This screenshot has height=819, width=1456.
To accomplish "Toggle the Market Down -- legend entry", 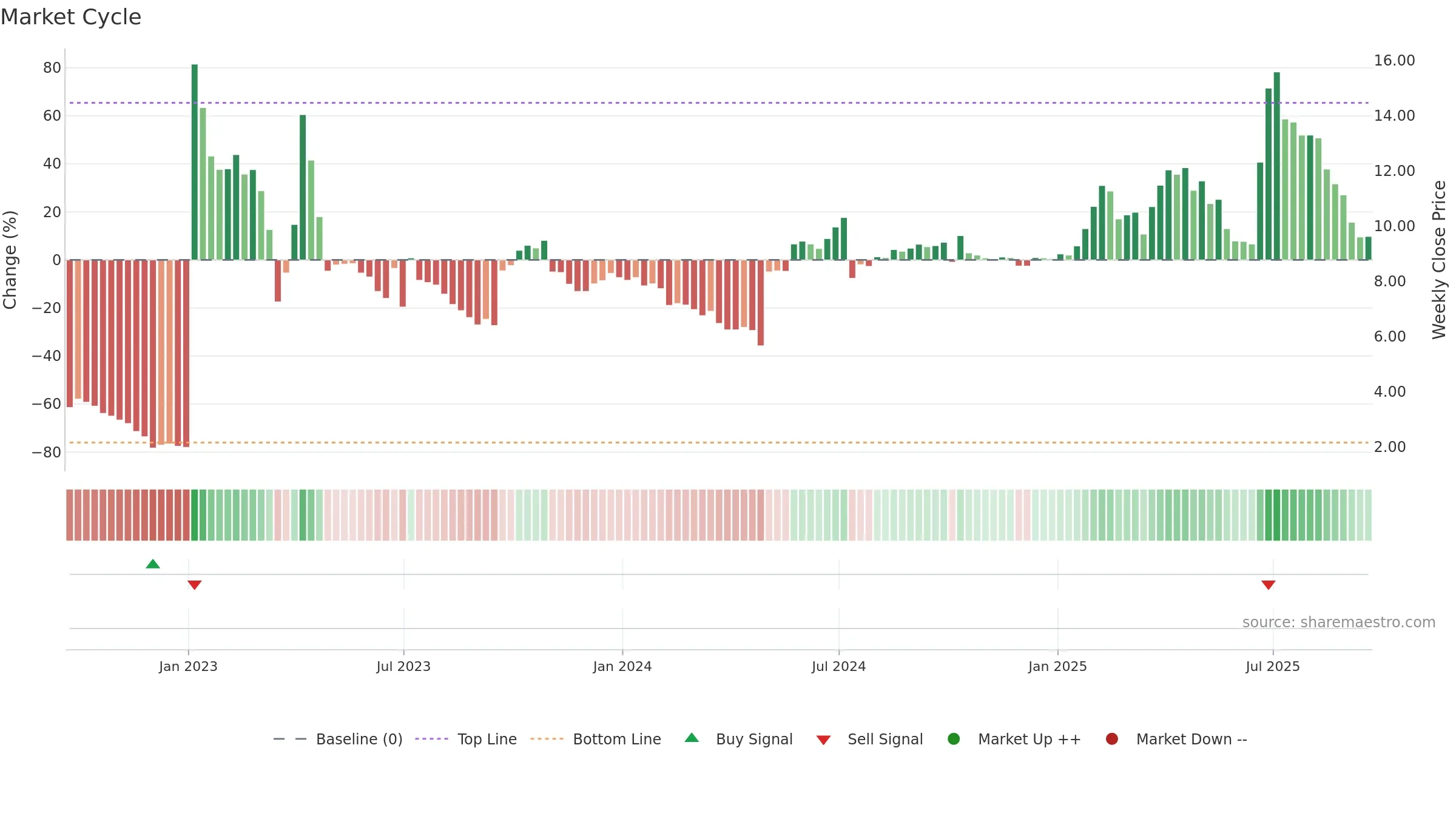I will pos(1176,739).
